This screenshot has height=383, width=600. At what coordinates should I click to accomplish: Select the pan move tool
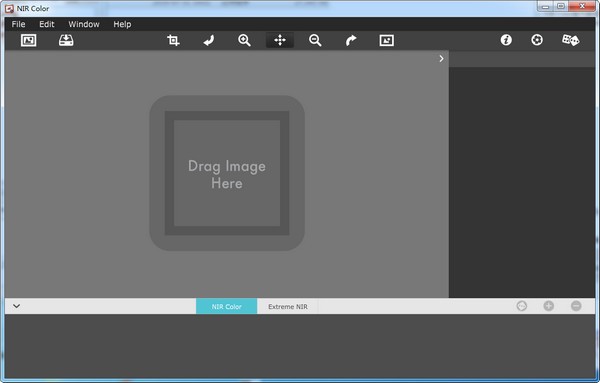(x=280, y=40)
